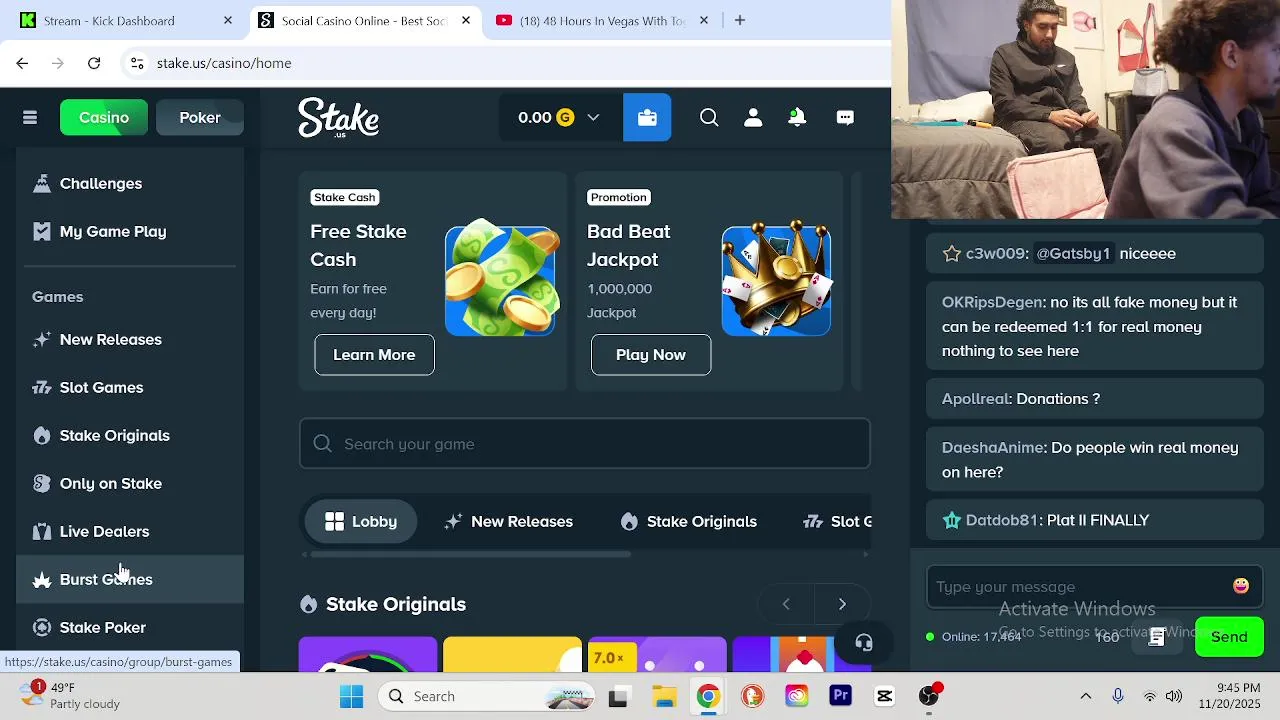Click the category tabs horizontal scrollbar
Screen dimensions: 1280x720
(x=470, y=554)
